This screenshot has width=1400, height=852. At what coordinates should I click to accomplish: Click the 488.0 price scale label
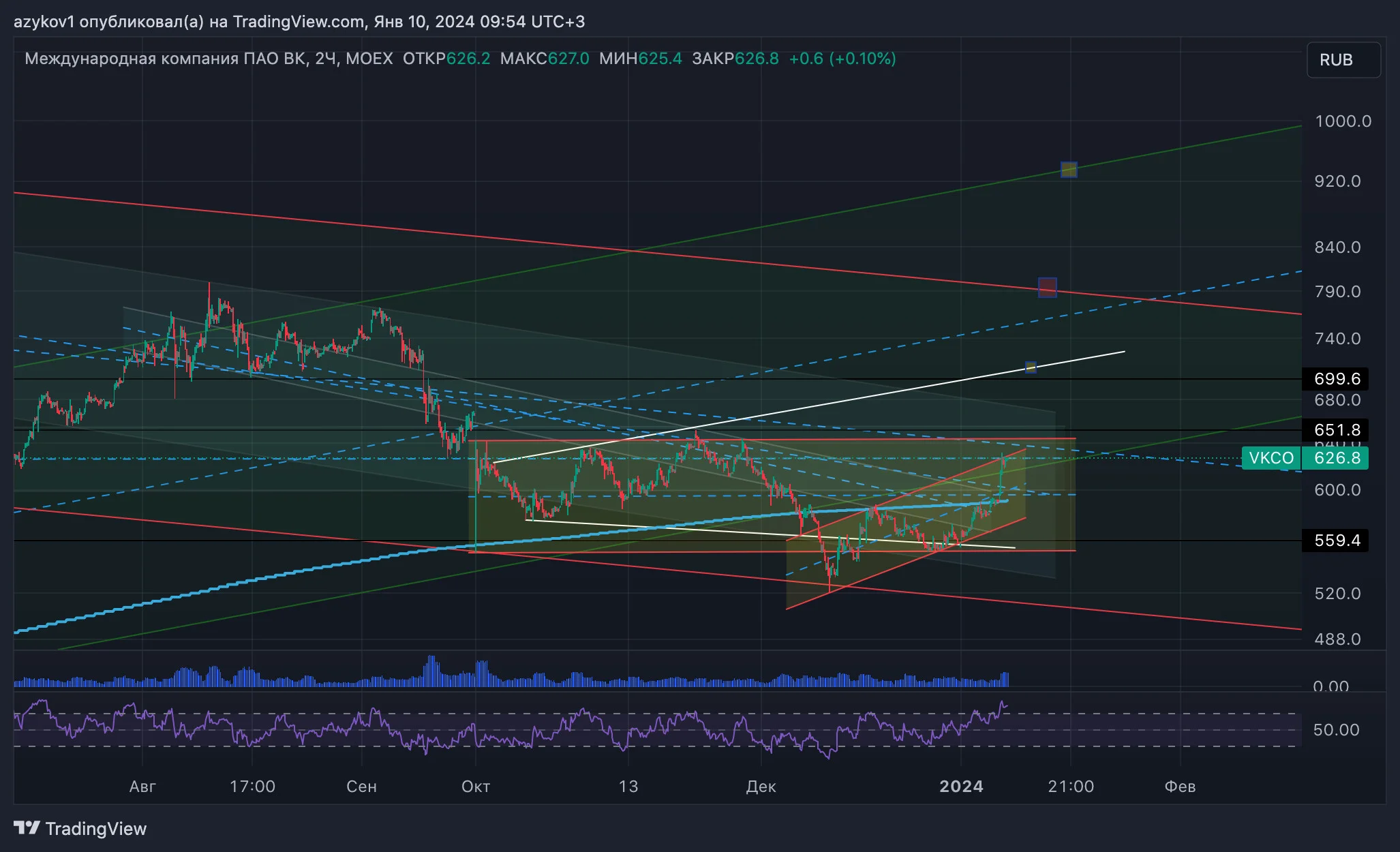pyautogui.click(x=1337, y=639)
